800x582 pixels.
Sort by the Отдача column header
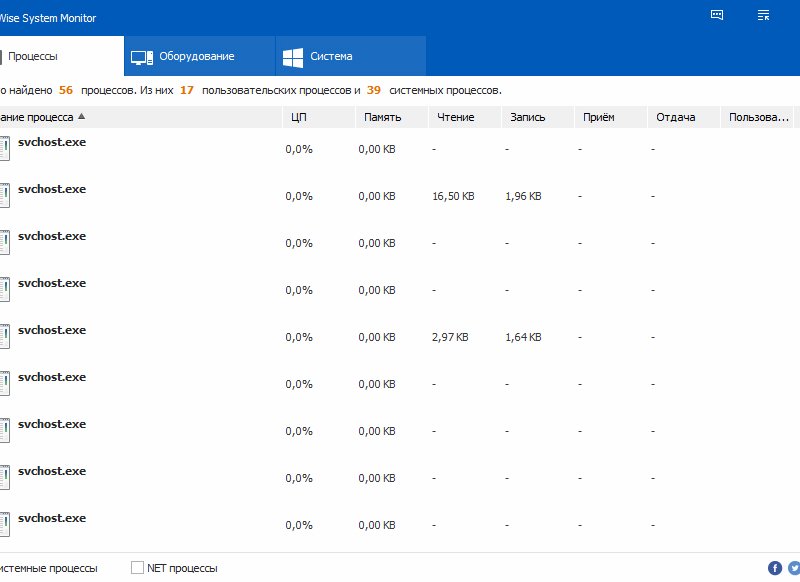click(x=684, y=117)
